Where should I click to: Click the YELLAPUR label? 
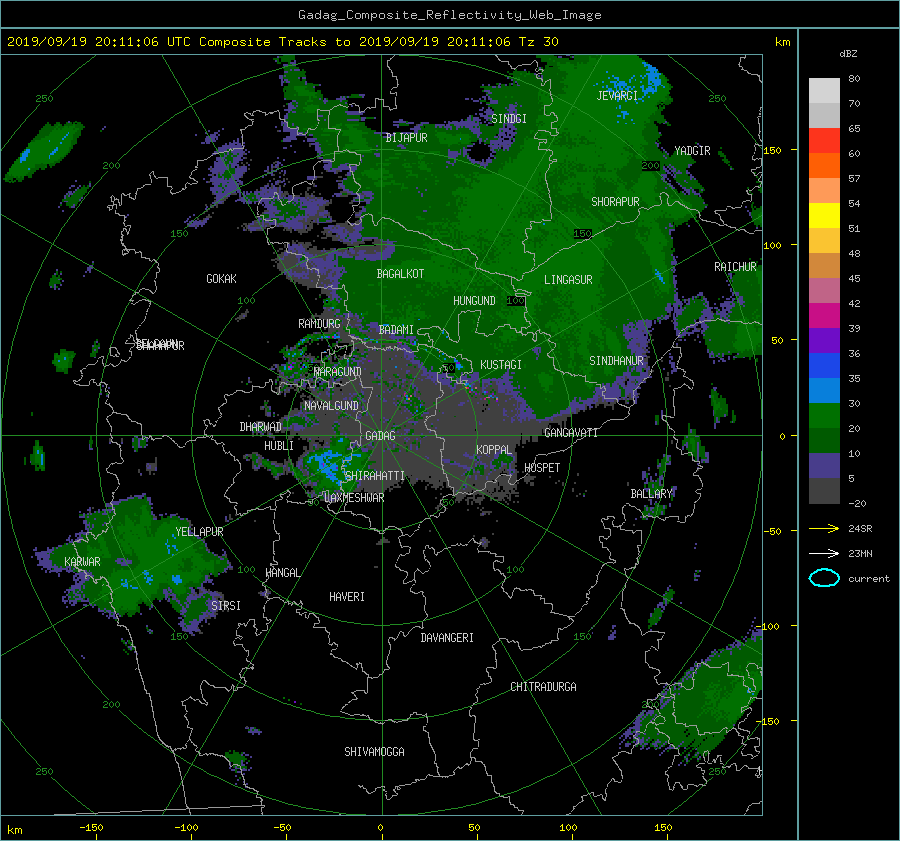pyautogui.click(x=199, y=532)
